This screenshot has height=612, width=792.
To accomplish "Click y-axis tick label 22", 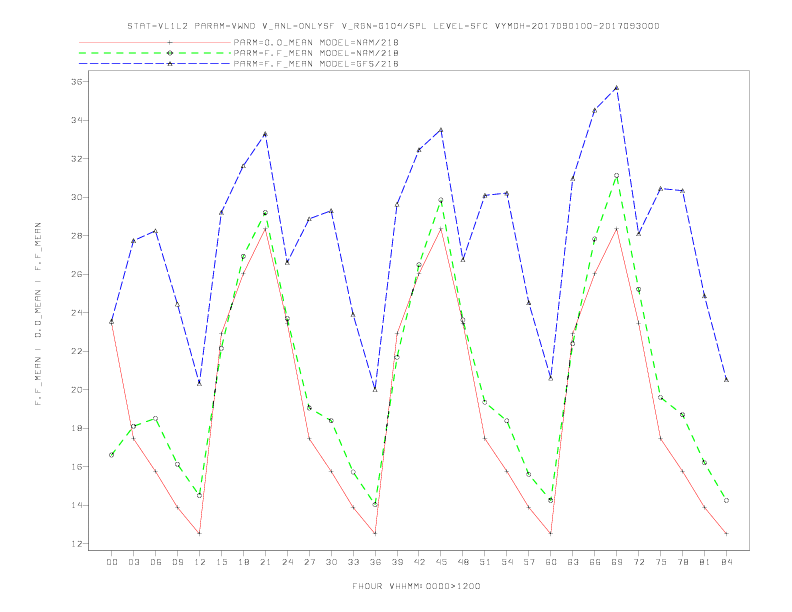I will tap(77, 351).
